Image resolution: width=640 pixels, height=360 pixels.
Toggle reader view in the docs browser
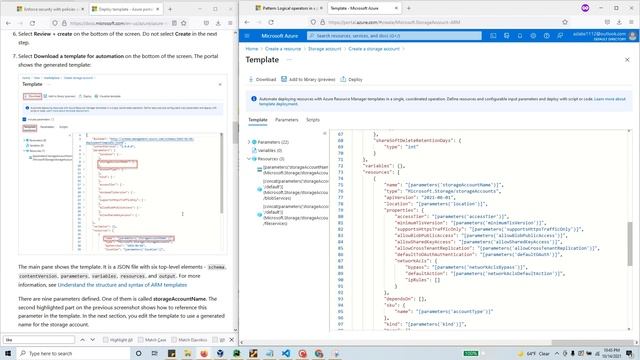174,23
